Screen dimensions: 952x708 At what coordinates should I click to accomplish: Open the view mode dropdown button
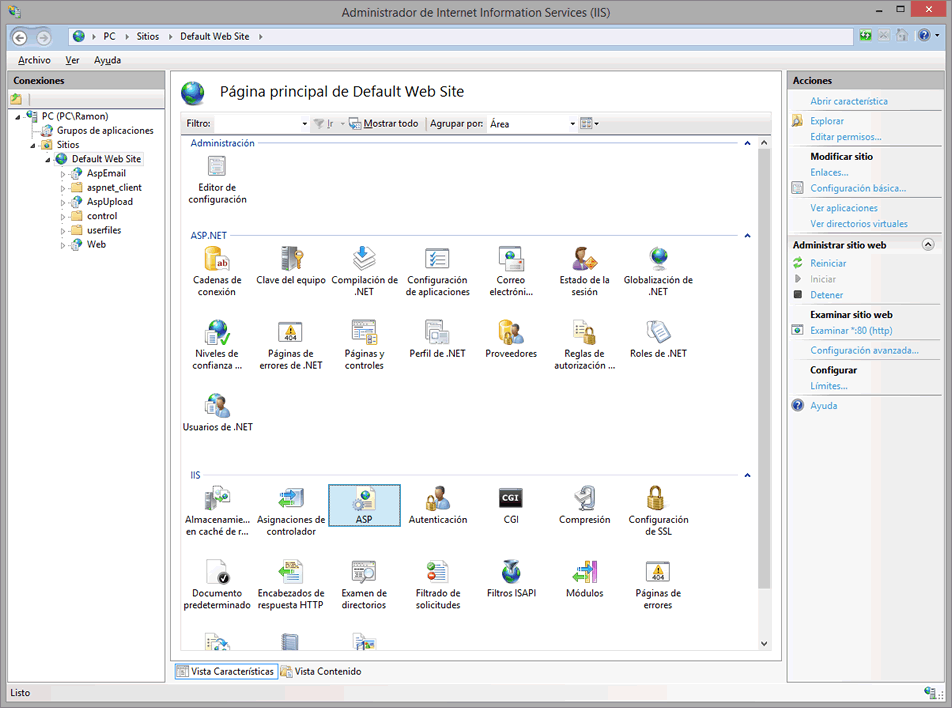pos(589,124)
